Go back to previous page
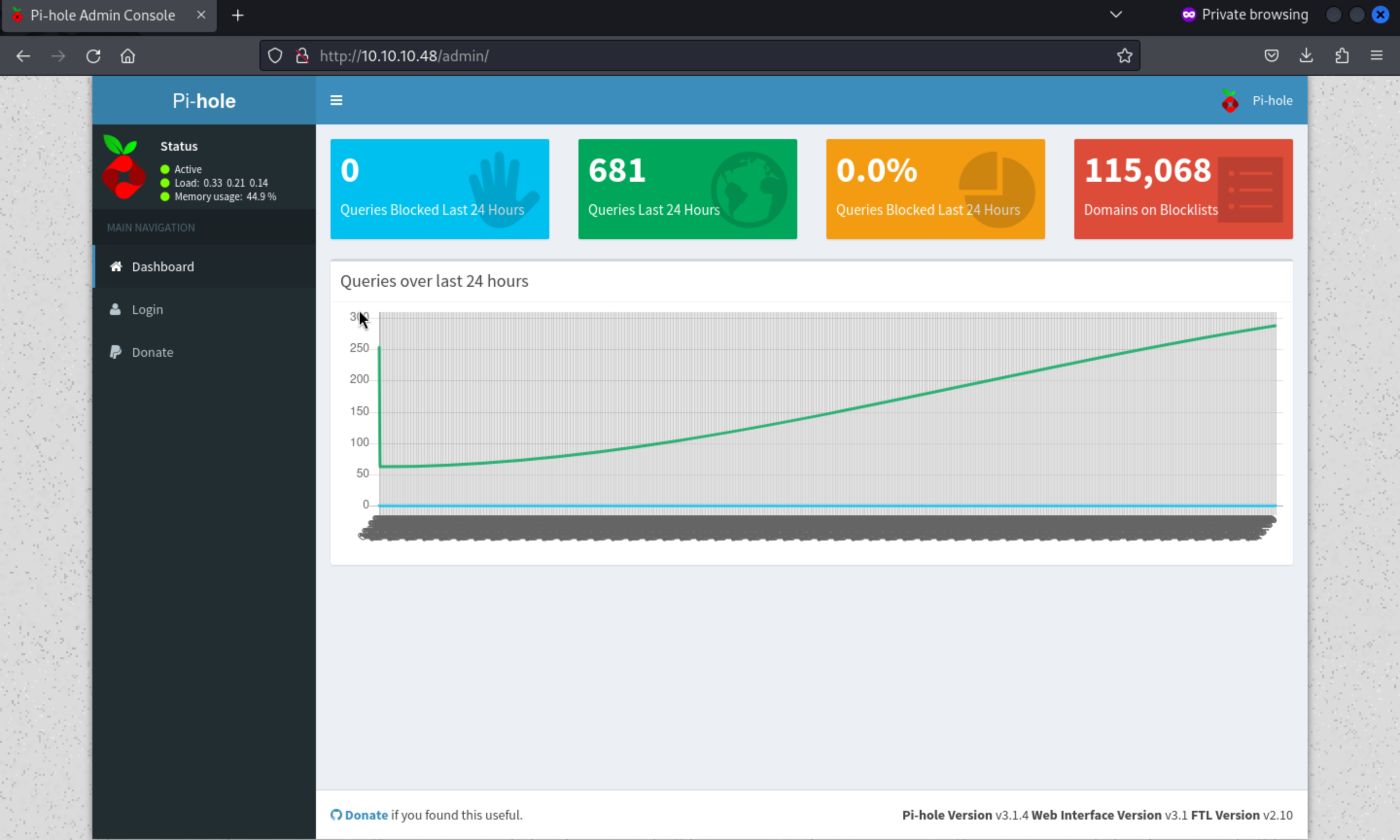Screen dimensions: 1400x840 click(23, 56)
